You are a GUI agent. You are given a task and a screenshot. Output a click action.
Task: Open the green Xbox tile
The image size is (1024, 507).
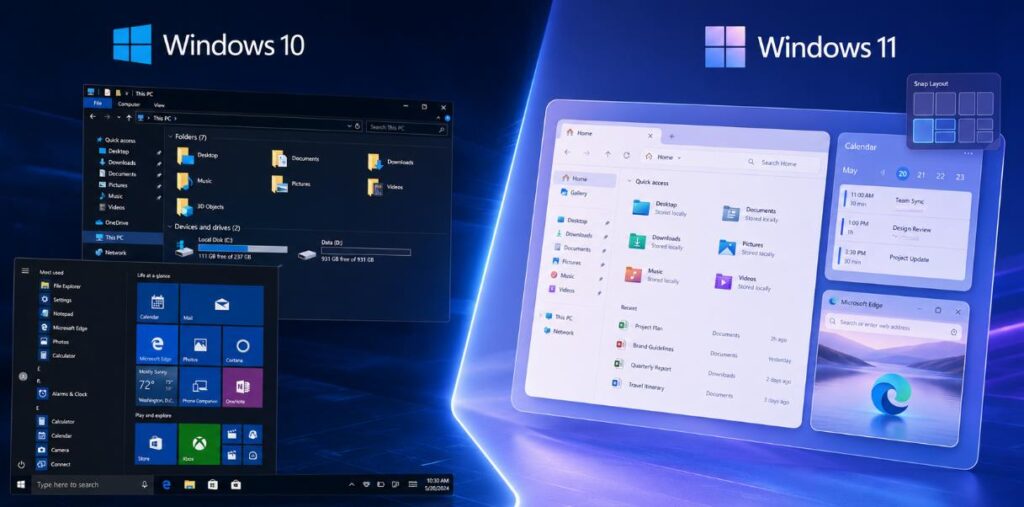pyautogui.click(x=199, y=444)
